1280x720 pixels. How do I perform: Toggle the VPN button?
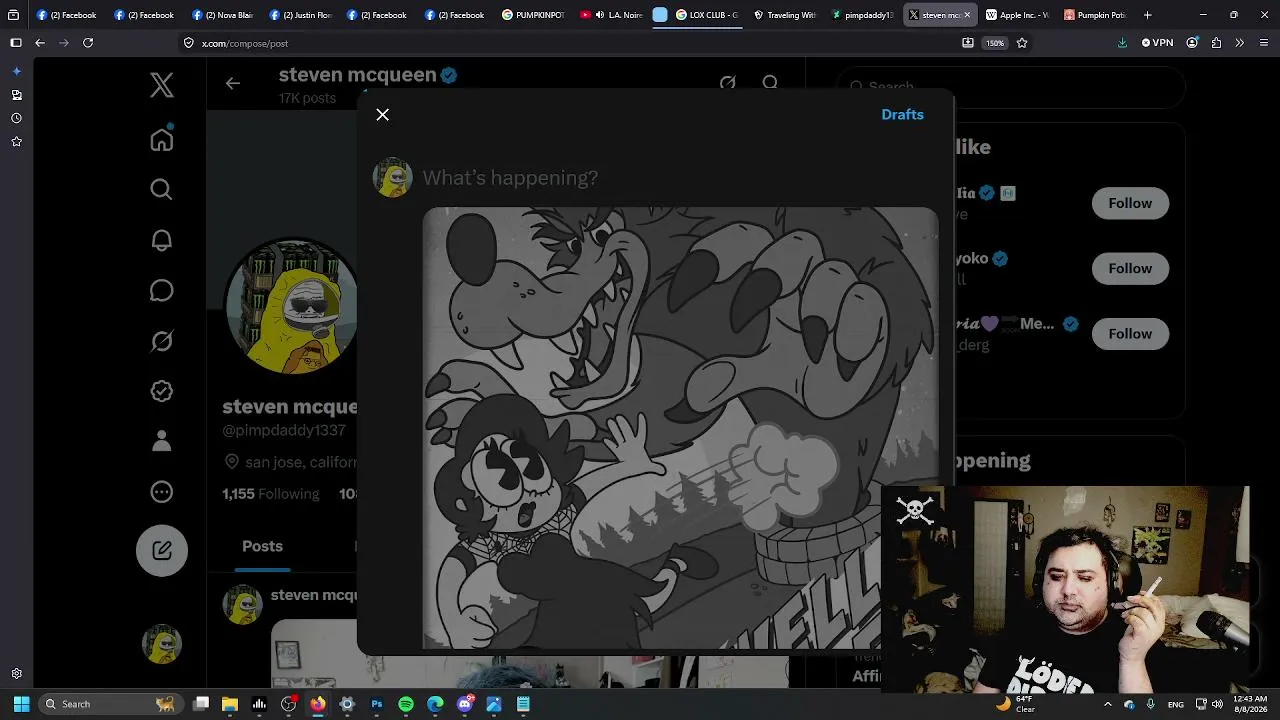1157,43
